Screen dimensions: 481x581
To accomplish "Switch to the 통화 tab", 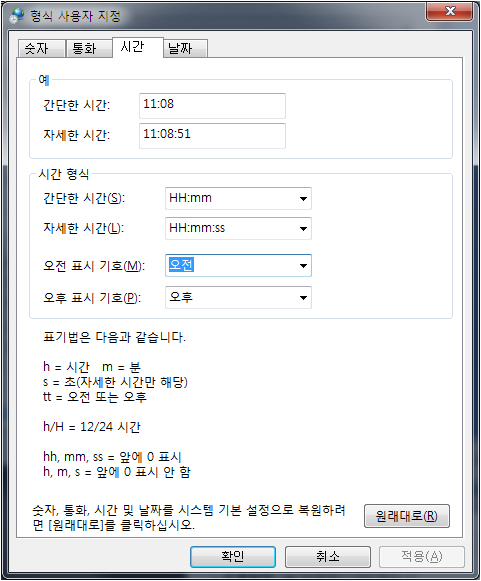I will [x=89, y=48].
